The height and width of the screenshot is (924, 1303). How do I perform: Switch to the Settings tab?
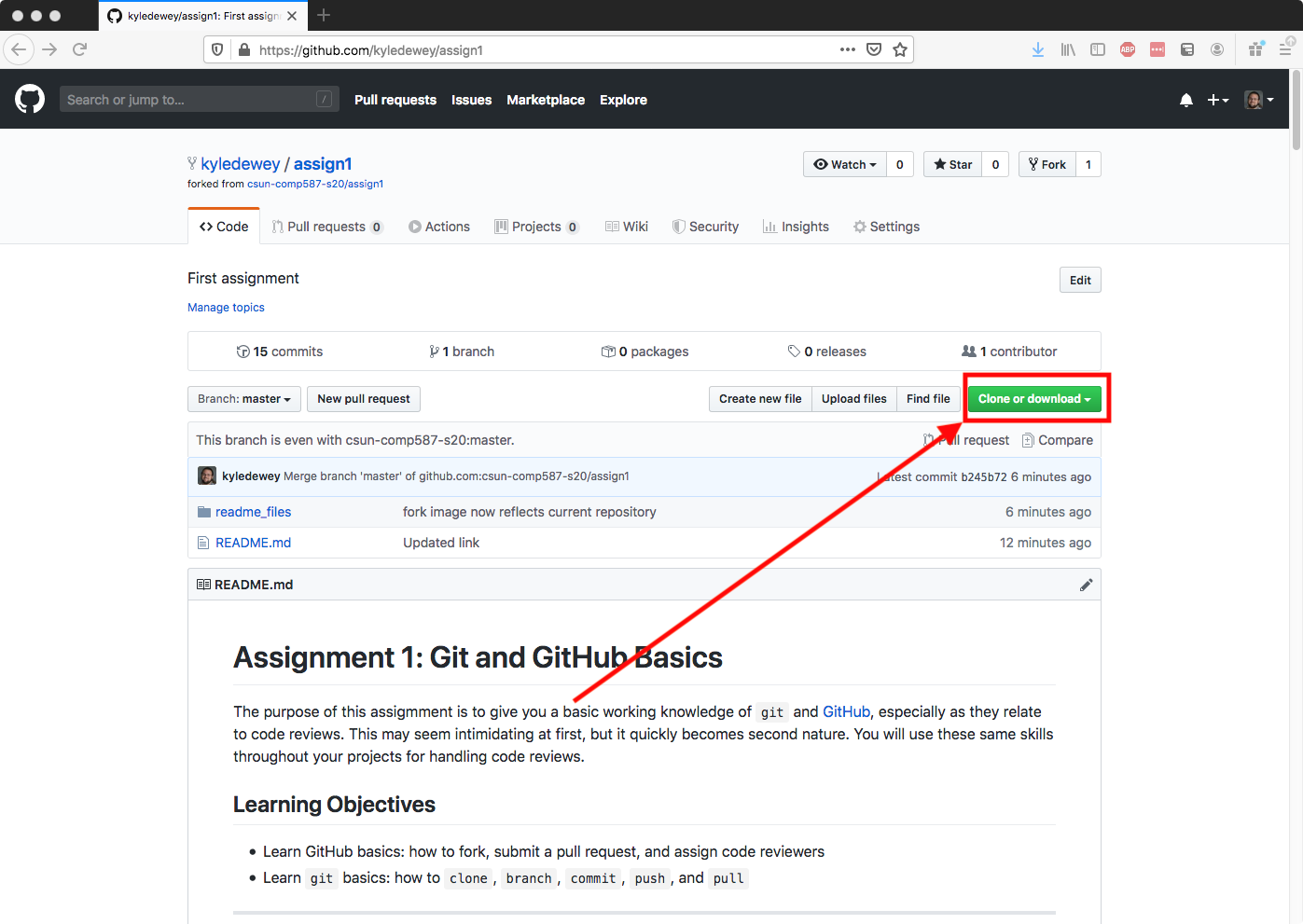point(886,227)
